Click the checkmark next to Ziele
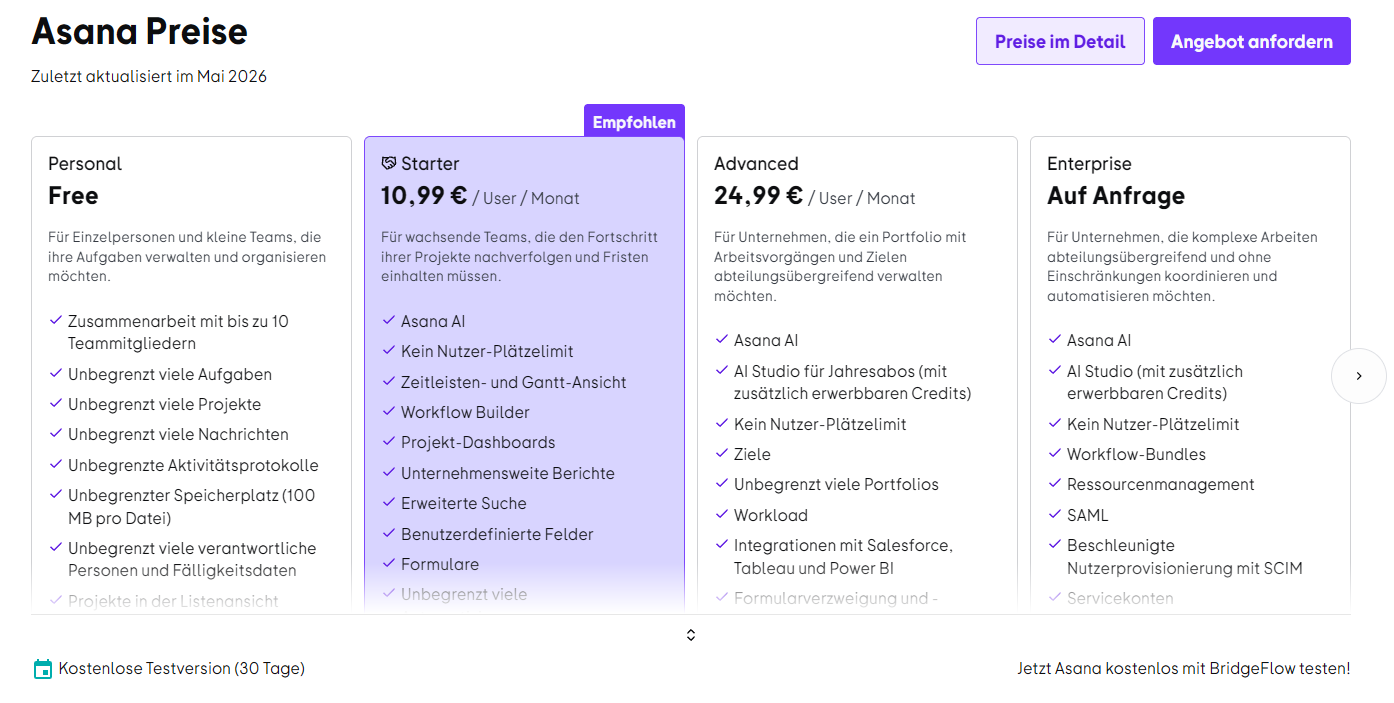 722,454
